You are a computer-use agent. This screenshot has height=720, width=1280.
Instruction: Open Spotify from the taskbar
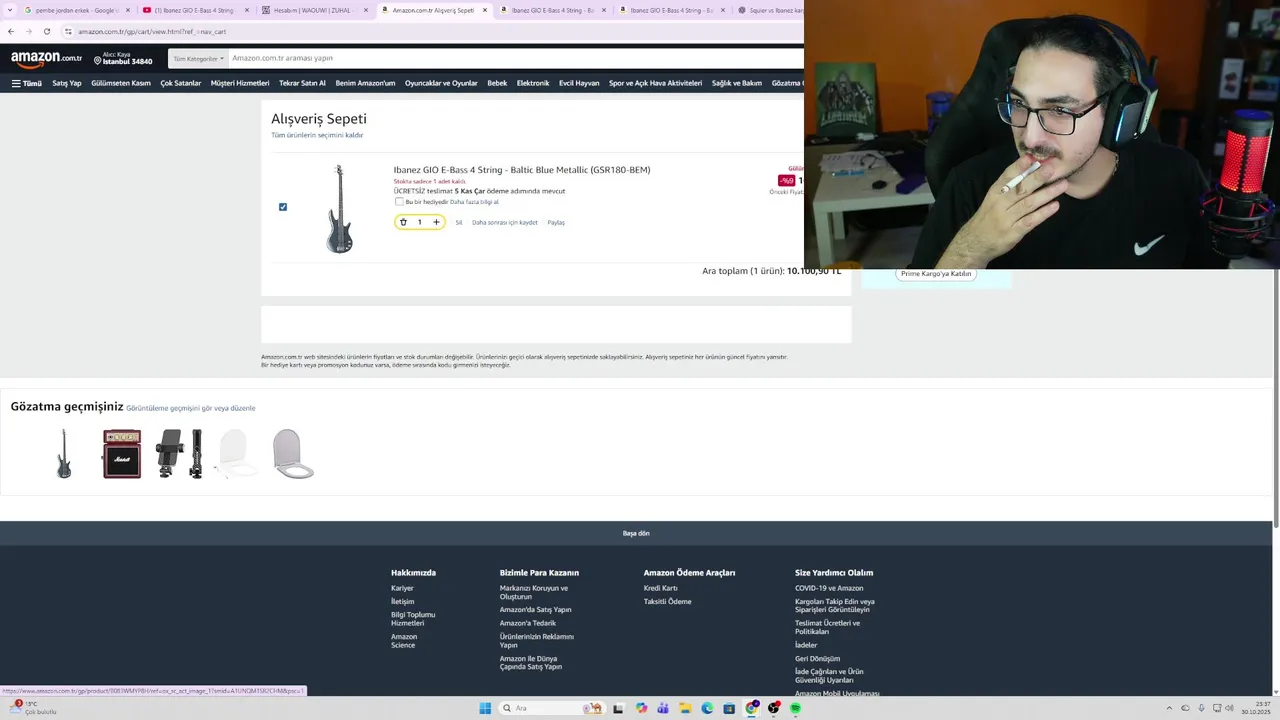coord(796,708)
